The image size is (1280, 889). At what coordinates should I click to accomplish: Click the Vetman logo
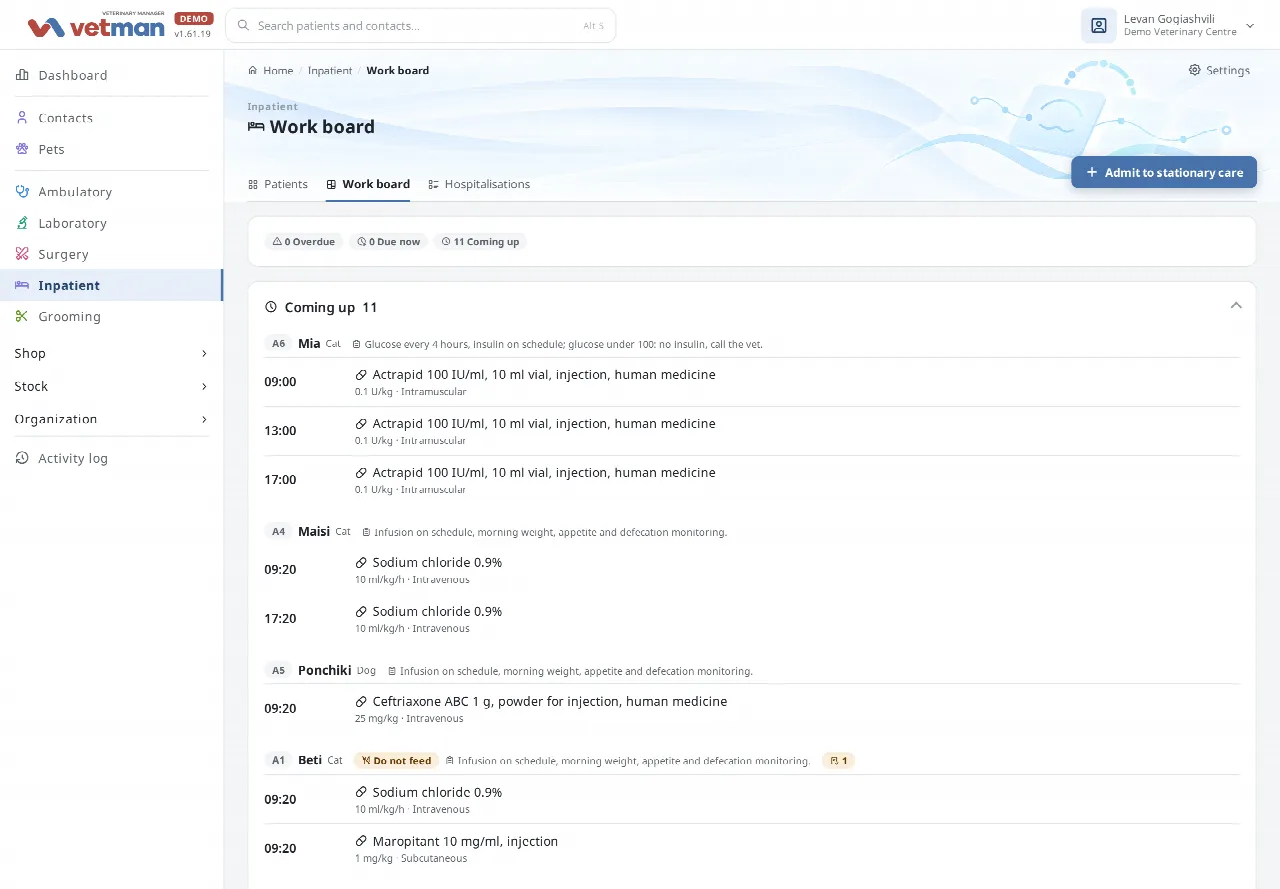point(96,26)
